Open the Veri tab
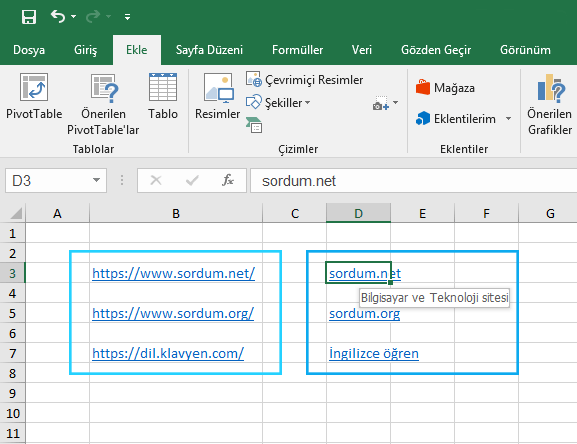The width and height of the screenshot is (577, 444). point(361,50)
